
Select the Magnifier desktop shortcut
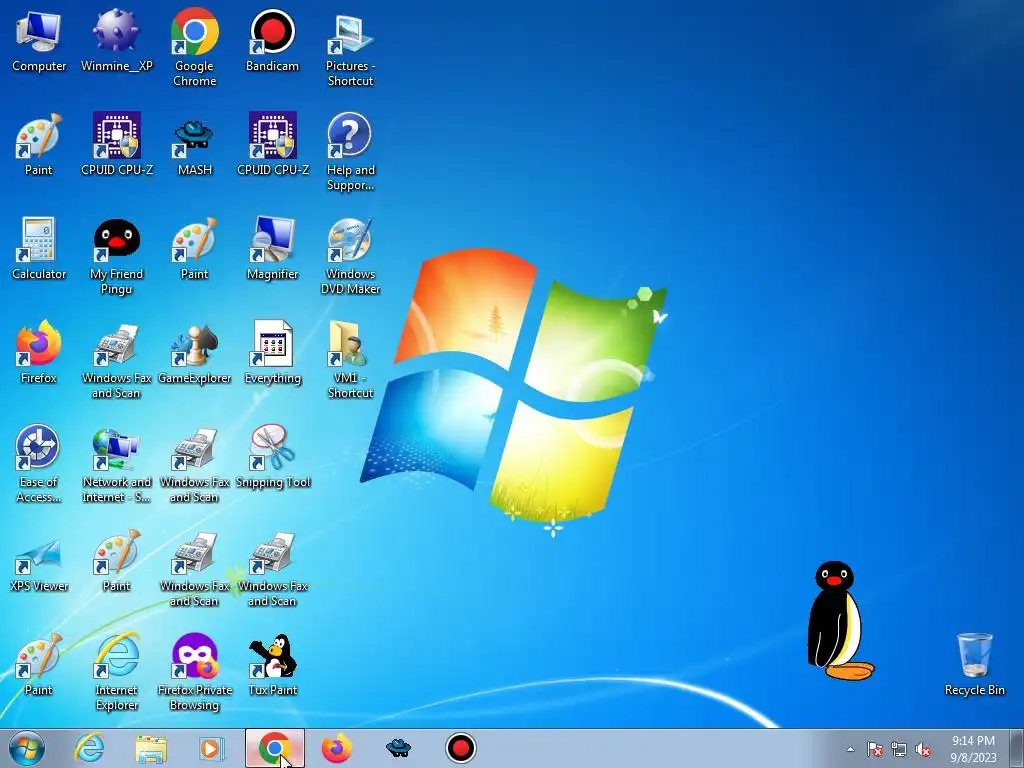coord(272,249)
